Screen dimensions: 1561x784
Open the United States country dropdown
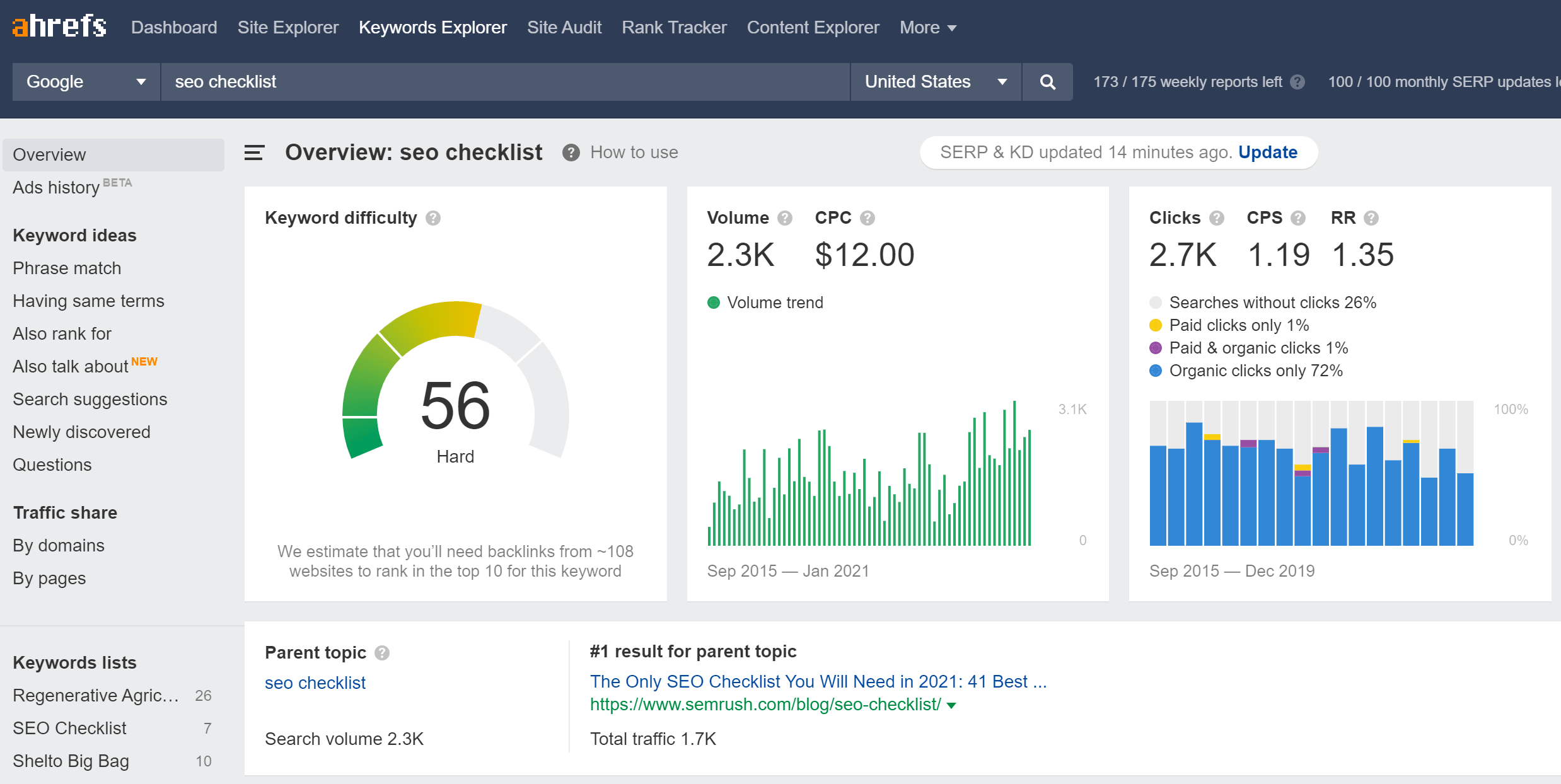[936, 82]
